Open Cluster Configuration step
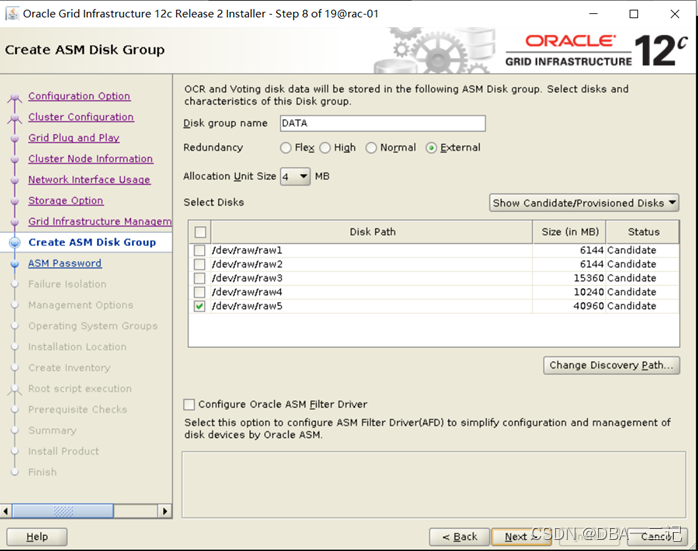This screenshot has height=551, width=698. click(81, 117)
